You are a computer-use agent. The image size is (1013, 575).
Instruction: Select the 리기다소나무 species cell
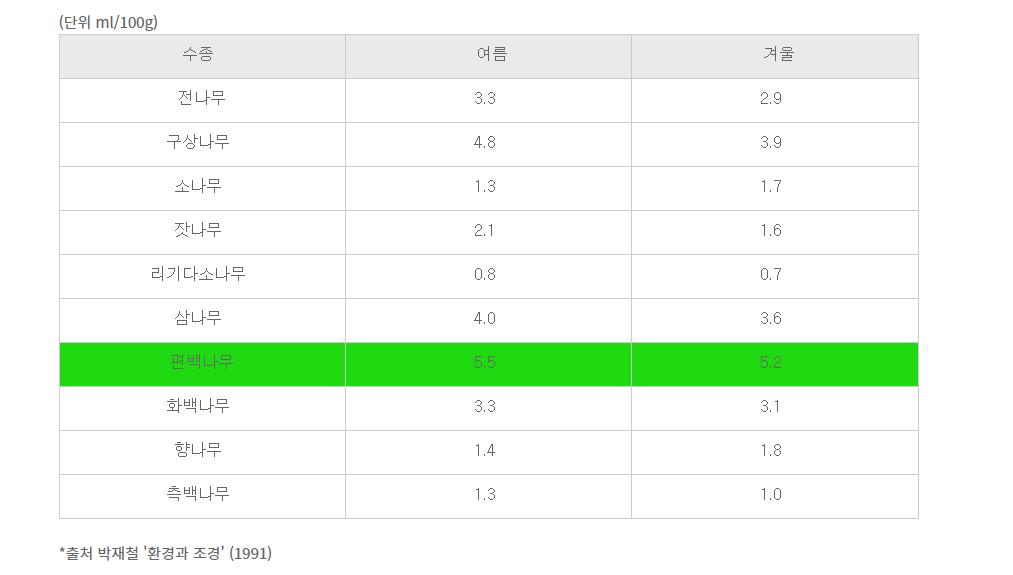(x=202, y=277)
